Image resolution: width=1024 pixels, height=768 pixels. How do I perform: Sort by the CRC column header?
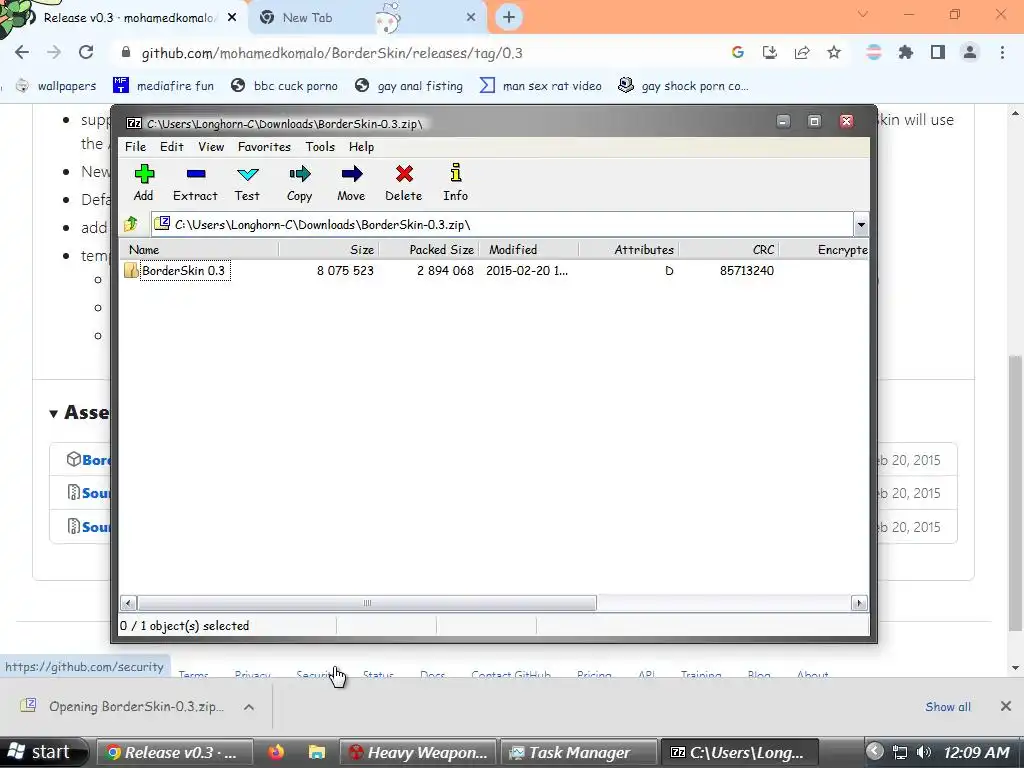click(729, 249)
